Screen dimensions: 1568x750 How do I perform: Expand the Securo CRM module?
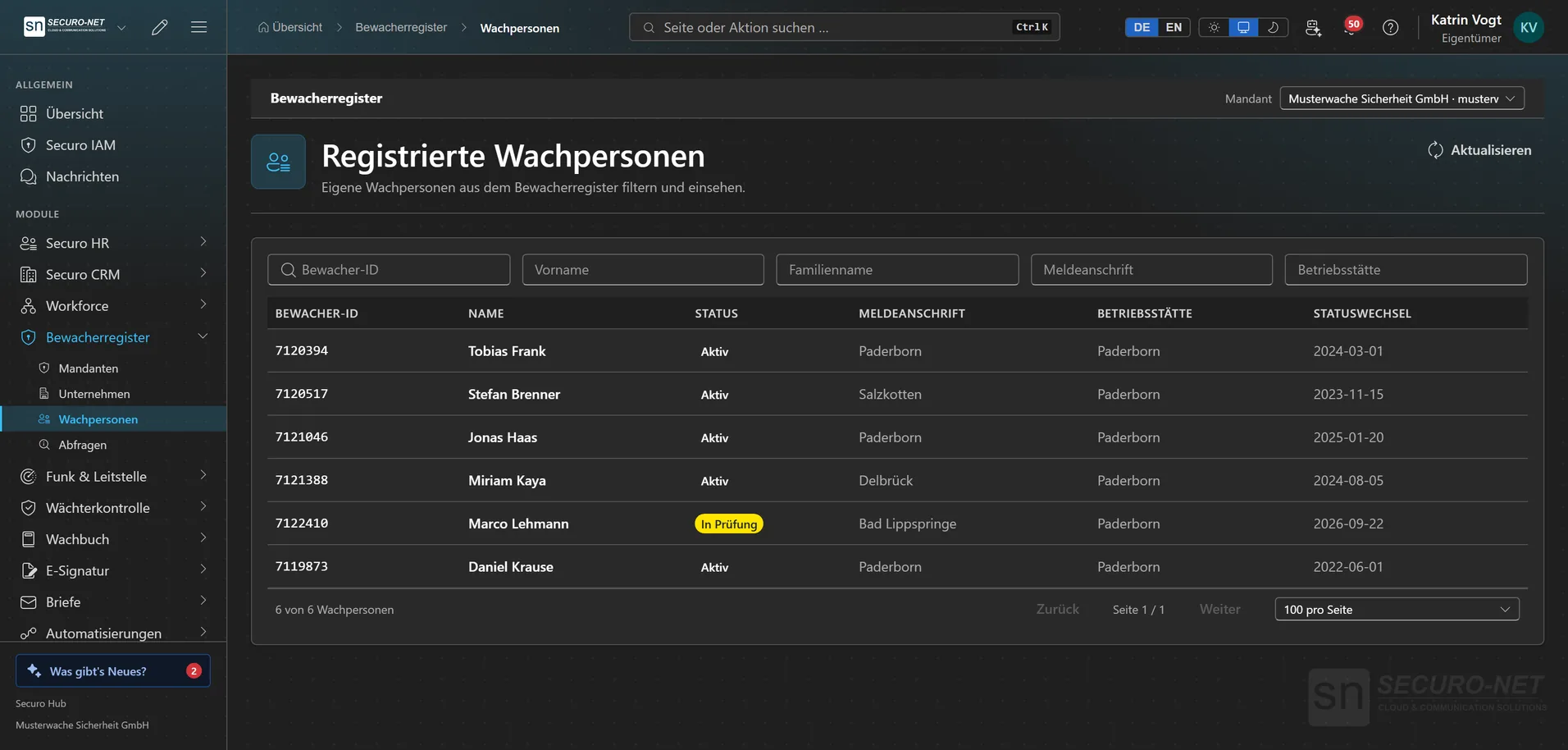pos(113,274)
